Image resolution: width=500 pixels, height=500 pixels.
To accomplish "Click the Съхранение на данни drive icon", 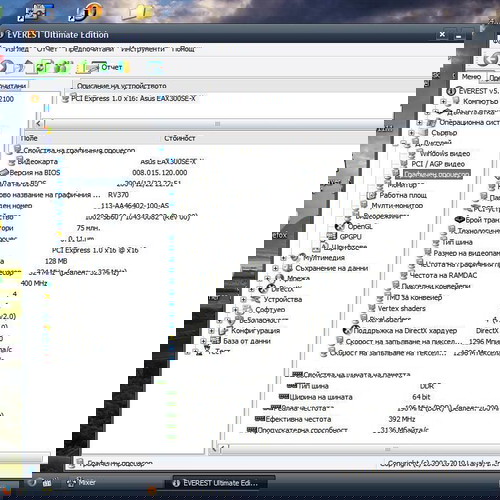I will click(287, 268).
